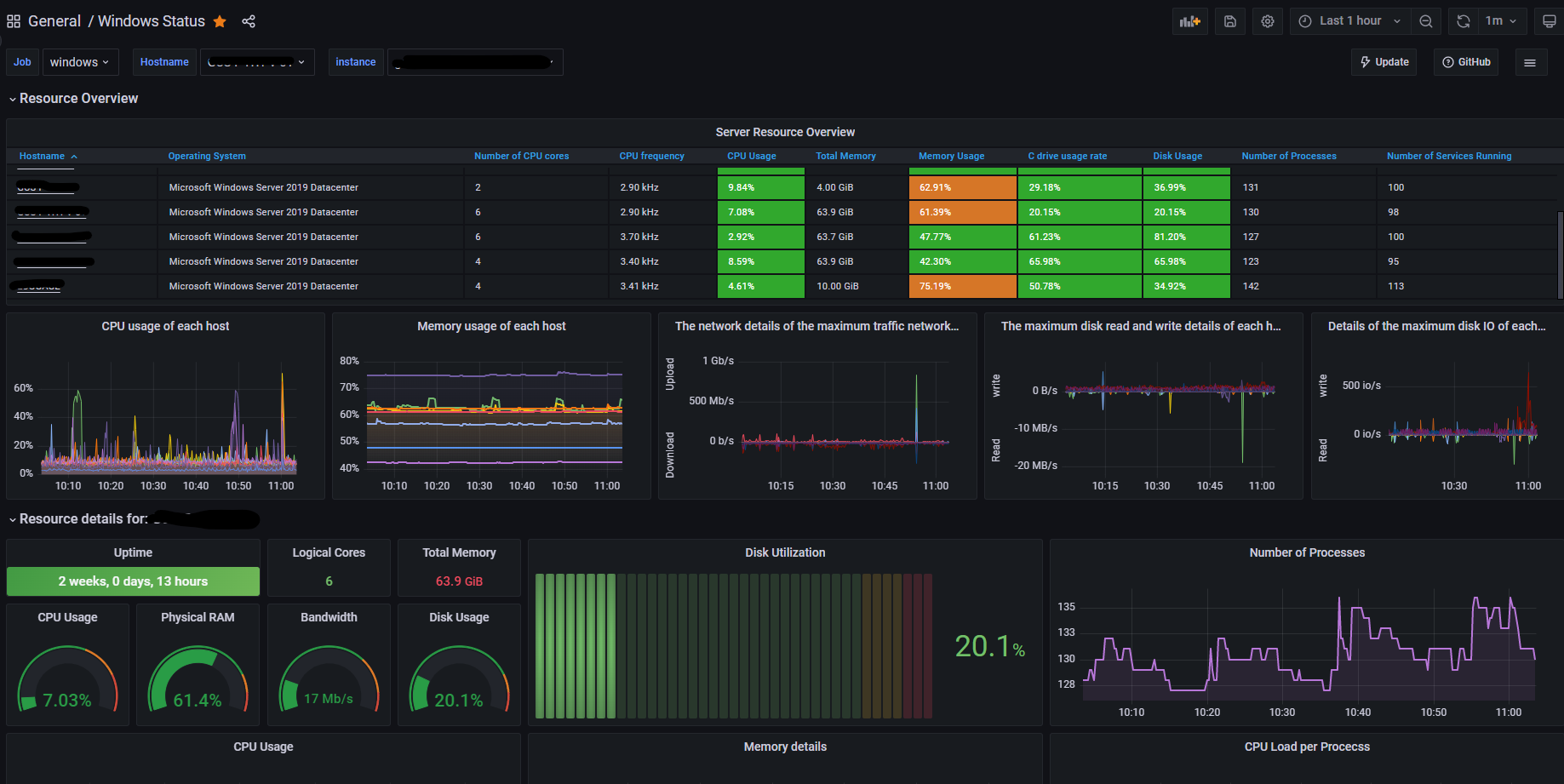
Task: Zoom out the time range
Action: click(1426, 21)
